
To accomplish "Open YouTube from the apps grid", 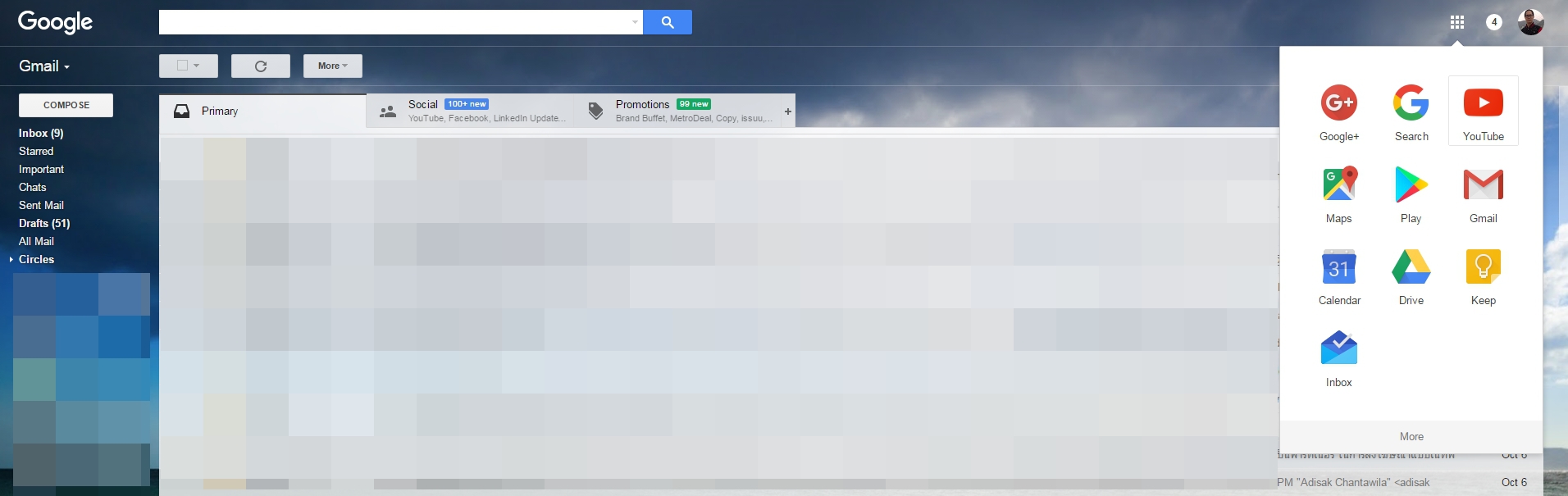I will (1483, 111).
